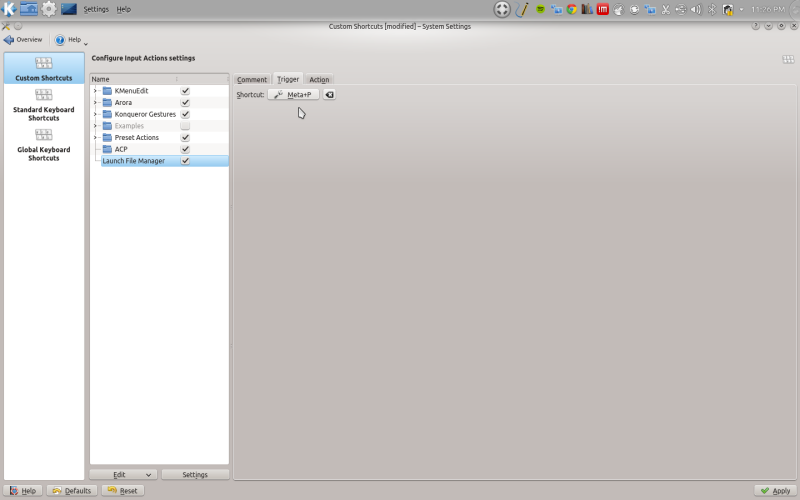Viewport: 800px width, 500px height.
Task: Expand the Konqueror Gestures group
Action: point(95,114)
